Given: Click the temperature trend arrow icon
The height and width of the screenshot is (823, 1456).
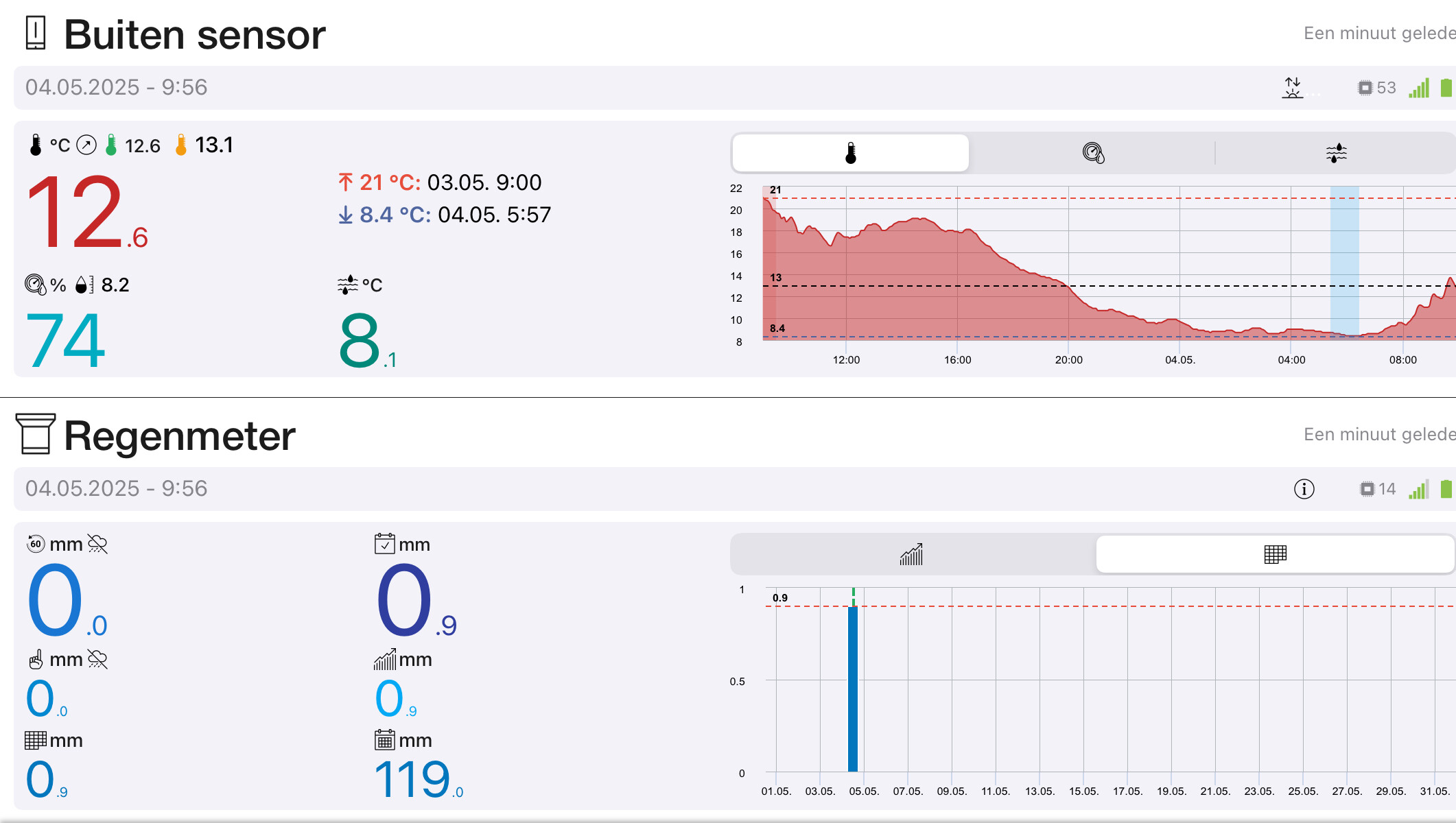Looking at the screenshot, I should tap(86, 145).
